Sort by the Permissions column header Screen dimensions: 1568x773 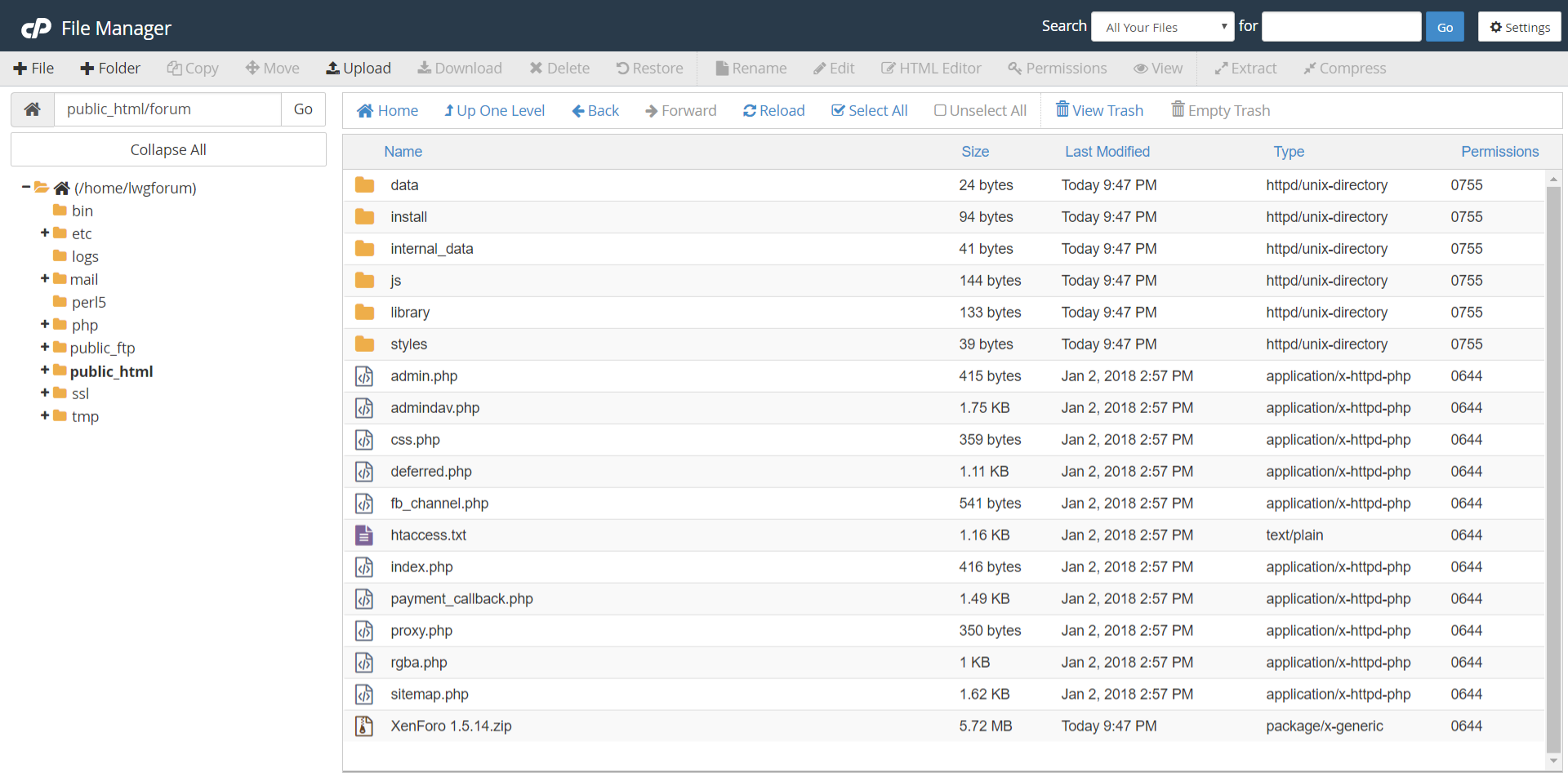click(1500, 152)
